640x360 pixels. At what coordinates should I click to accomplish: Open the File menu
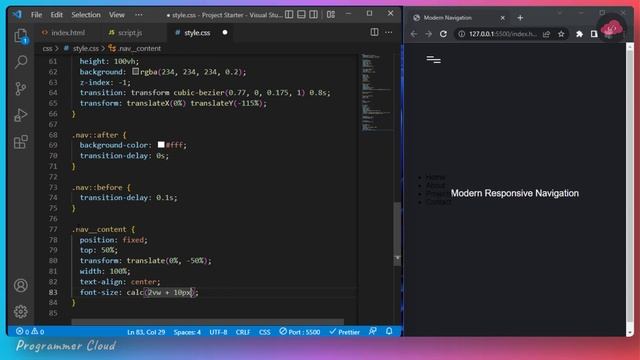36,15
